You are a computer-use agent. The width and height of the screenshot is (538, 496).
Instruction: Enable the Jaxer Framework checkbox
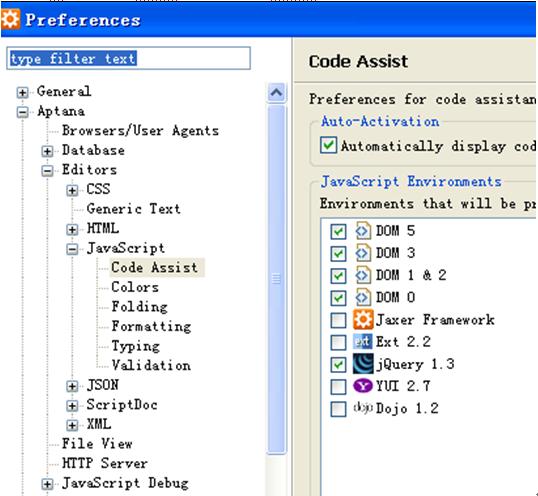[338, 320]
